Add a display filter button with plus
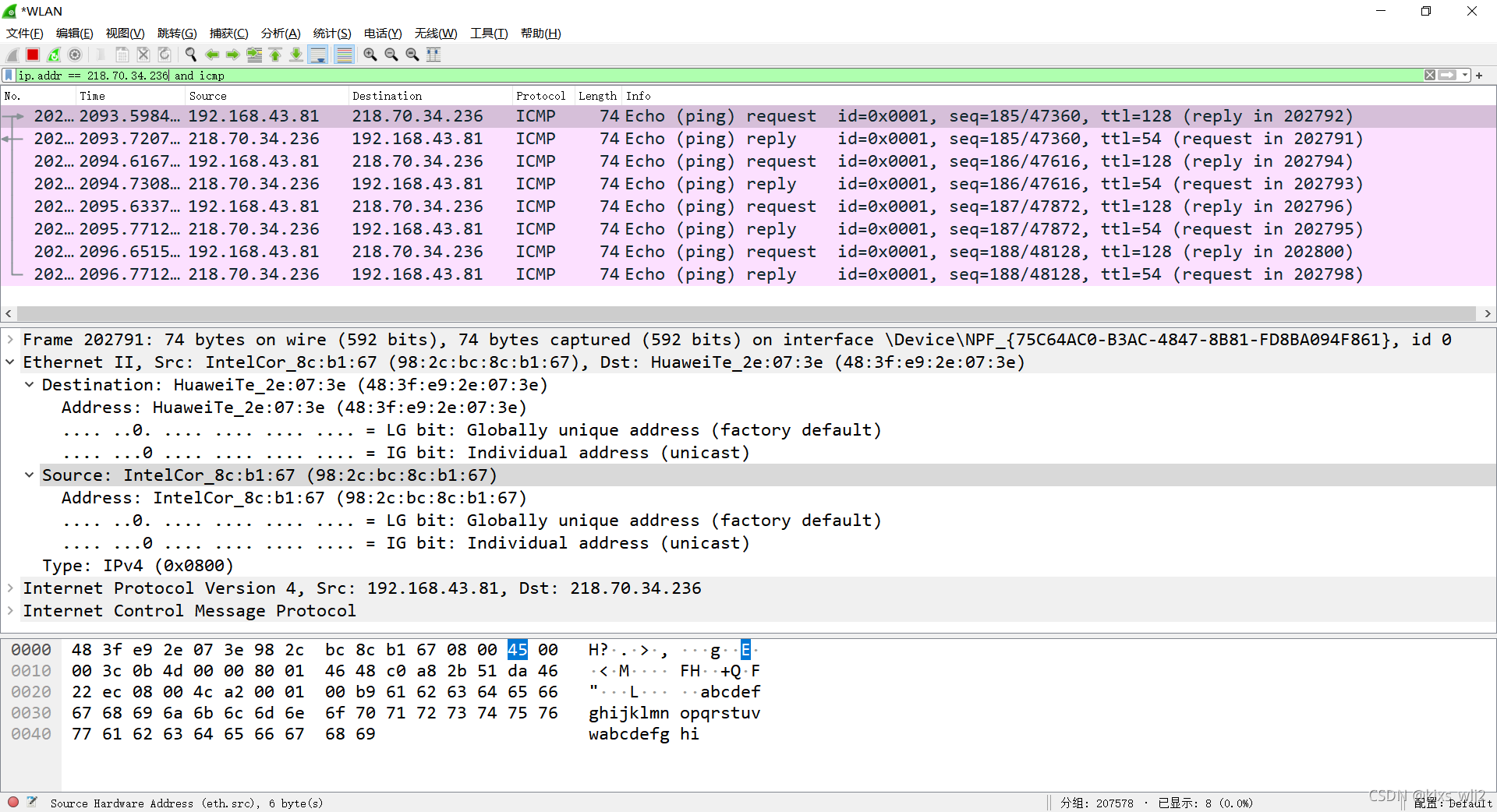The image size is (1497, 812). pyautogui.click(x=1479, y=76)
